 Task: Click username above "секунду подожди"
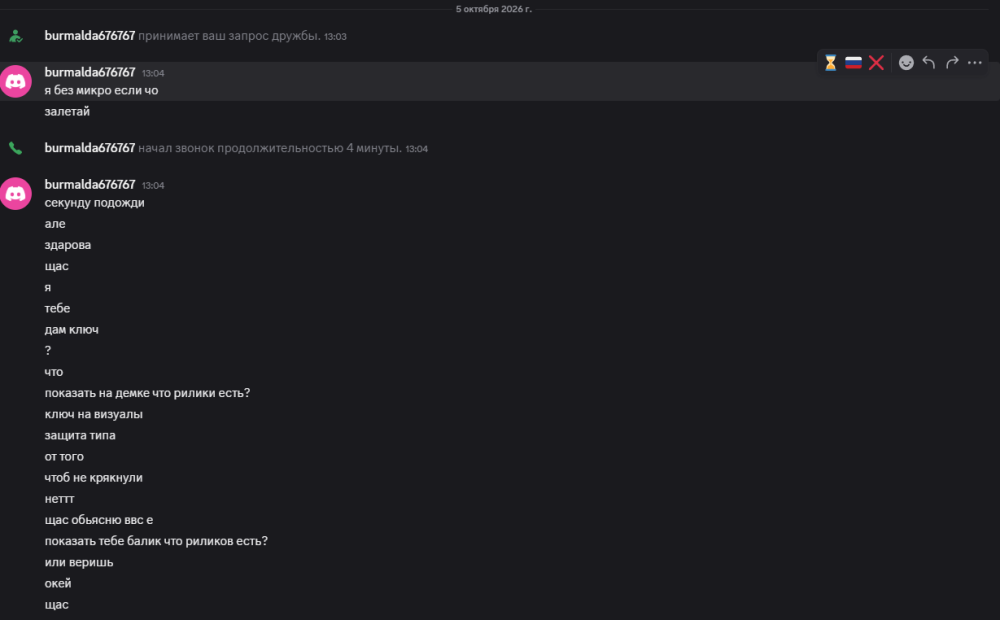coord(90,184)
